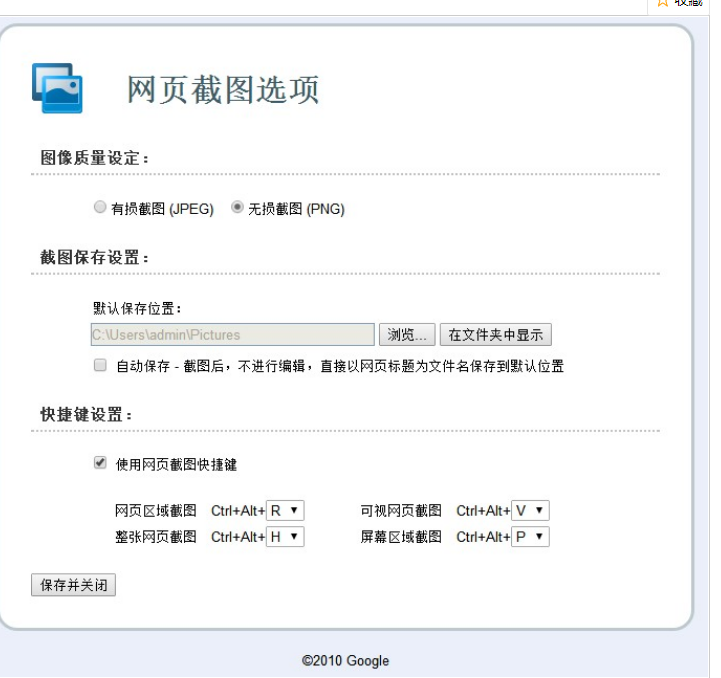Select the 无损截图 (PNG) radio button
Viewport: 721px width, 678px height.
click(237, 208)
